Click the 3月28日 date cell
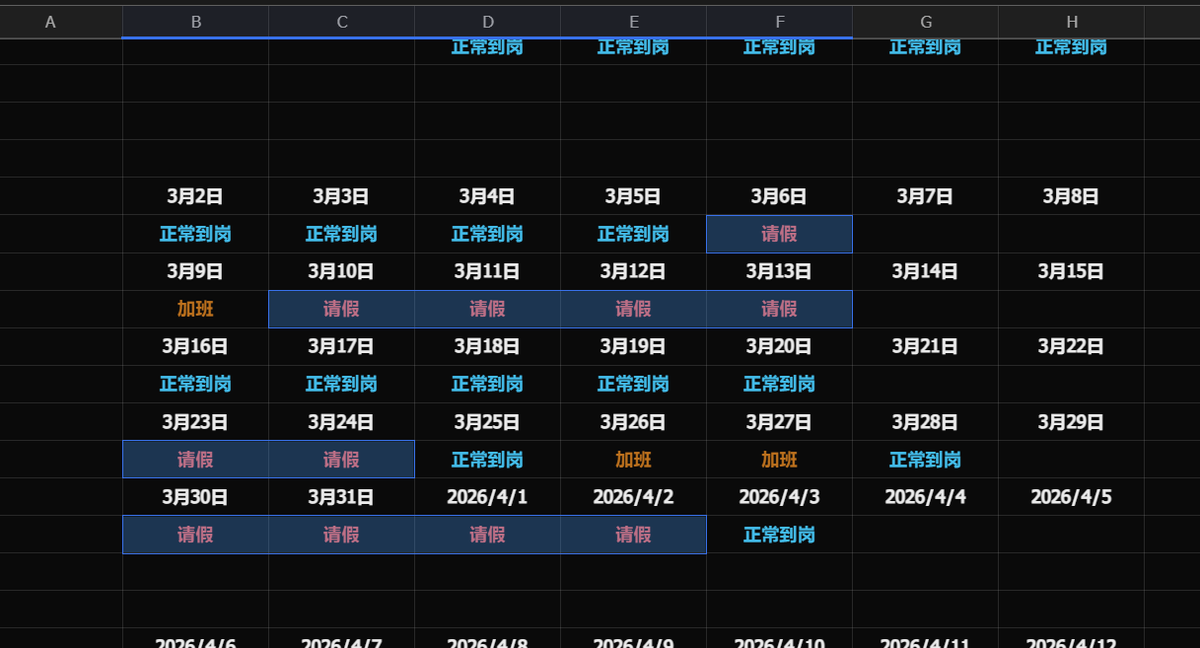 926,422
